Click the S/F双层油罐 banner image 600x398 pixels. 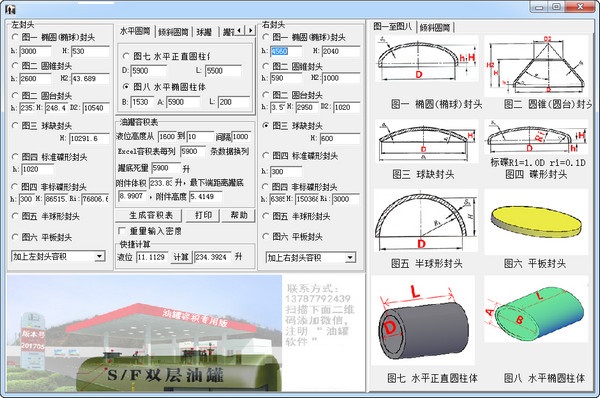[x=144, y=333]
